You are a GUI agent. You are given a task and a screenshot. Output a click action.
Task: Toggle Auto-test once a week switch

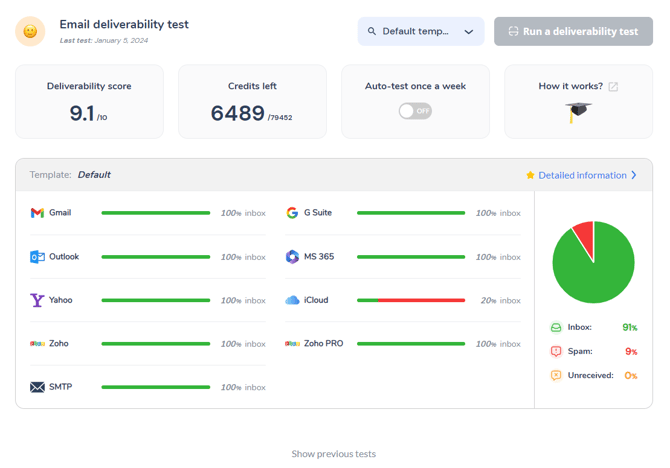[x=415, y=111]
